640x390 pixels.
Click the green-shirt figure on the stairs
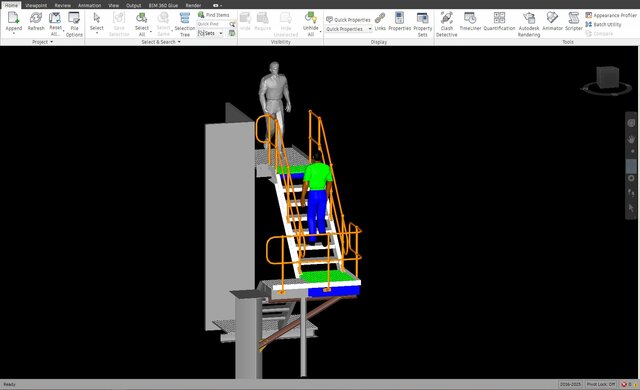coord(317,198)
